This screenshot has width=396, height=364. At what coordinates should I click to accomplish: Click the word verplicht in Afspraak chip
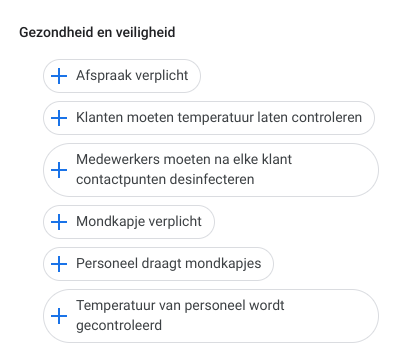click(162, 76)
